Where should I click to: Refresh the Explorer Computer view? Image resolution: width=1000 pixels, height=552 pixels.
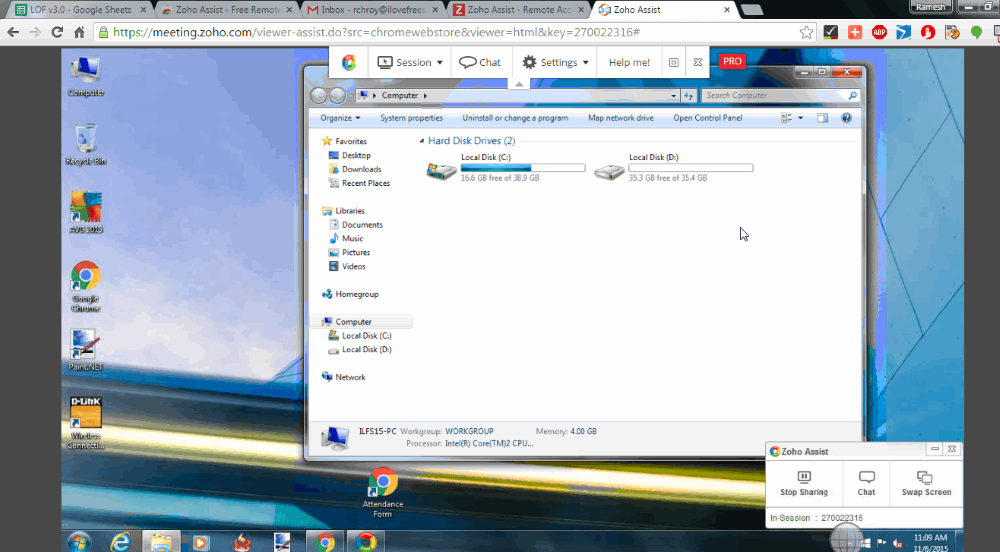point(689,96)
